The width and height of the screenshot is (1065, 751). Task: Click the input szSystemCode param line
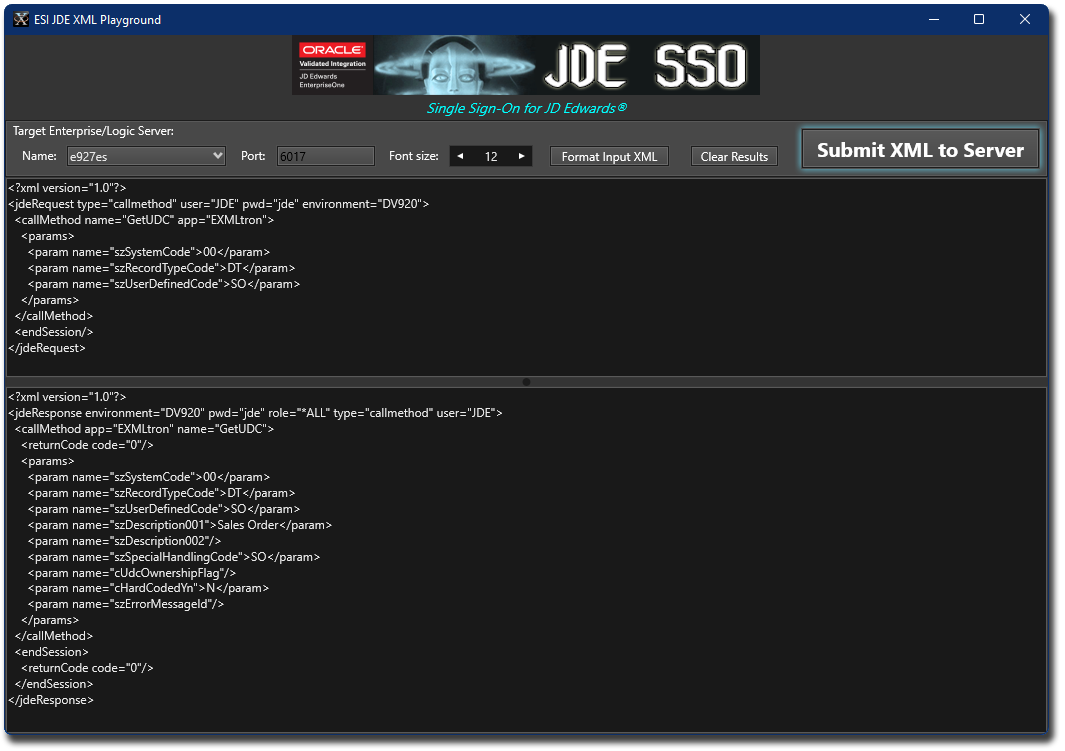[x=149, y=252]
